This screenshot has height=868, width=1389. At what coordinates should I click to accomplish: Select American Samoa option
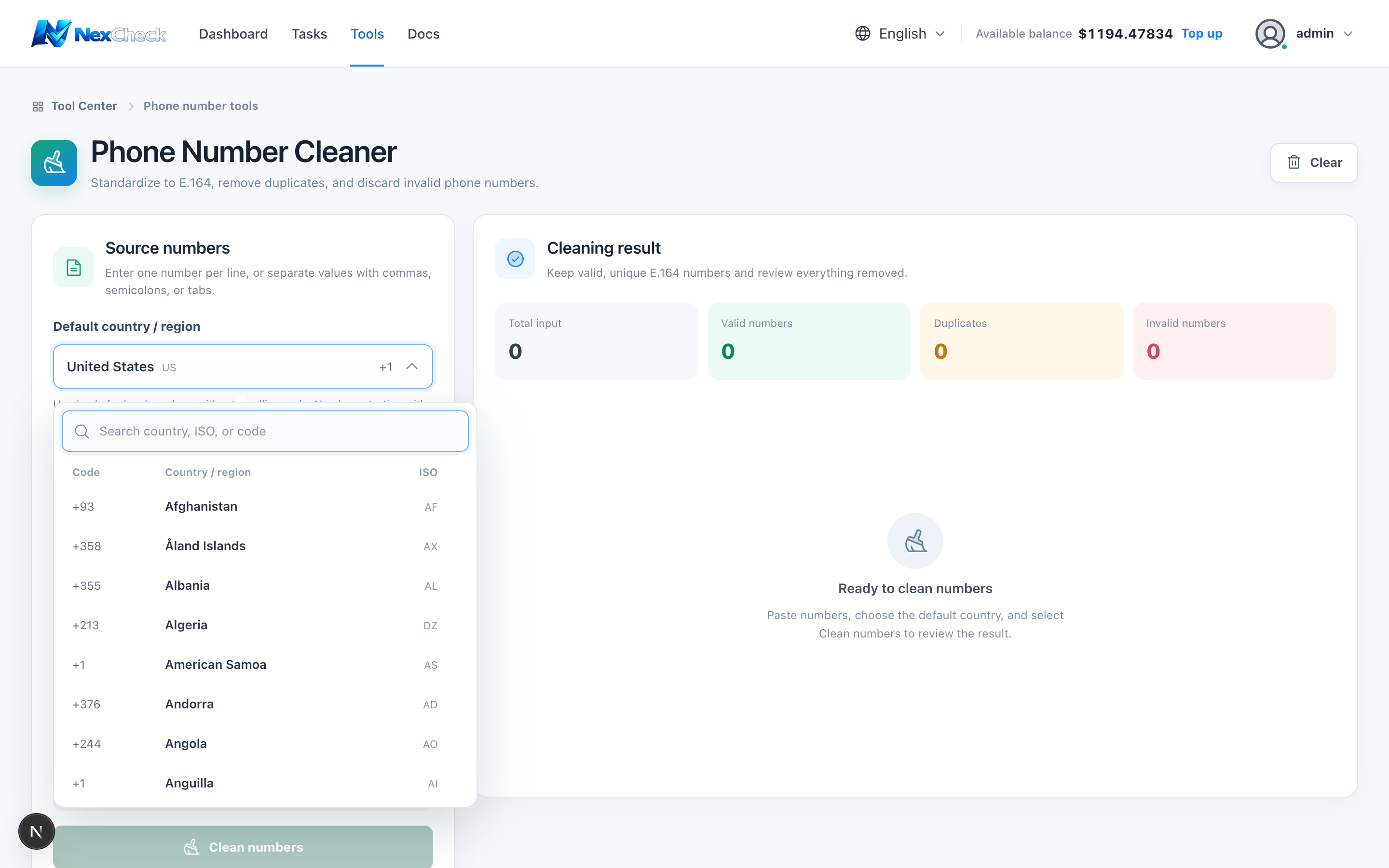coord(265,665)
